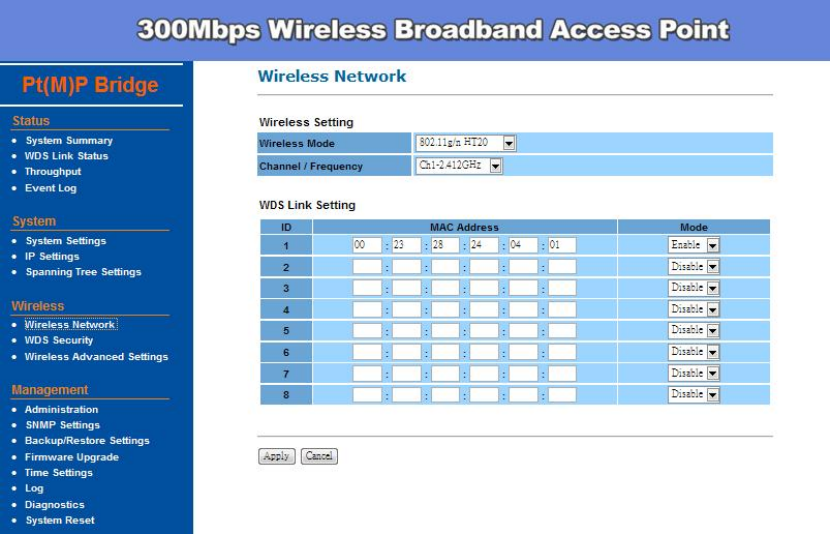This screenshot has width=830, height=534.
Task: Click first MAC octet field of row 5
Action: tap(367, 330)
